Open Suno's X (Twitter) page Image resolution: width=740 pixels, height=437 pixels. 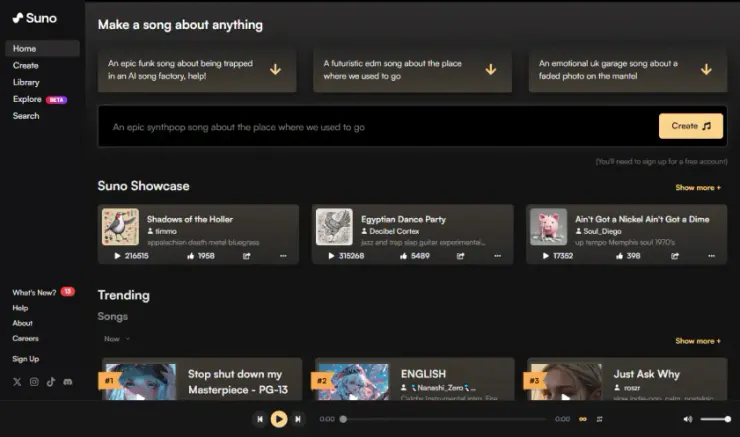click(17, 382)
